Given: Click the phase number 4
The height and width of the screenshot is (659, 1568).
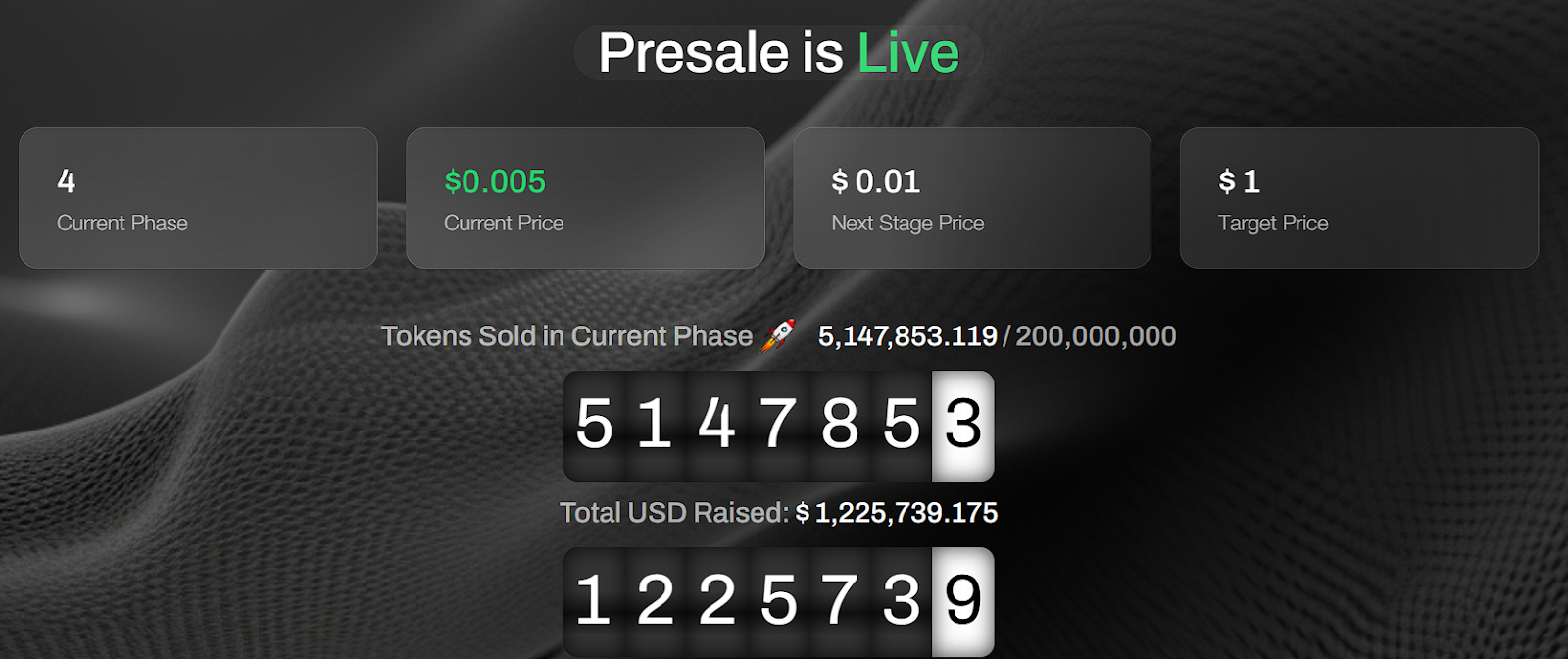Looking at the screenshot, I should pos(66,181).
